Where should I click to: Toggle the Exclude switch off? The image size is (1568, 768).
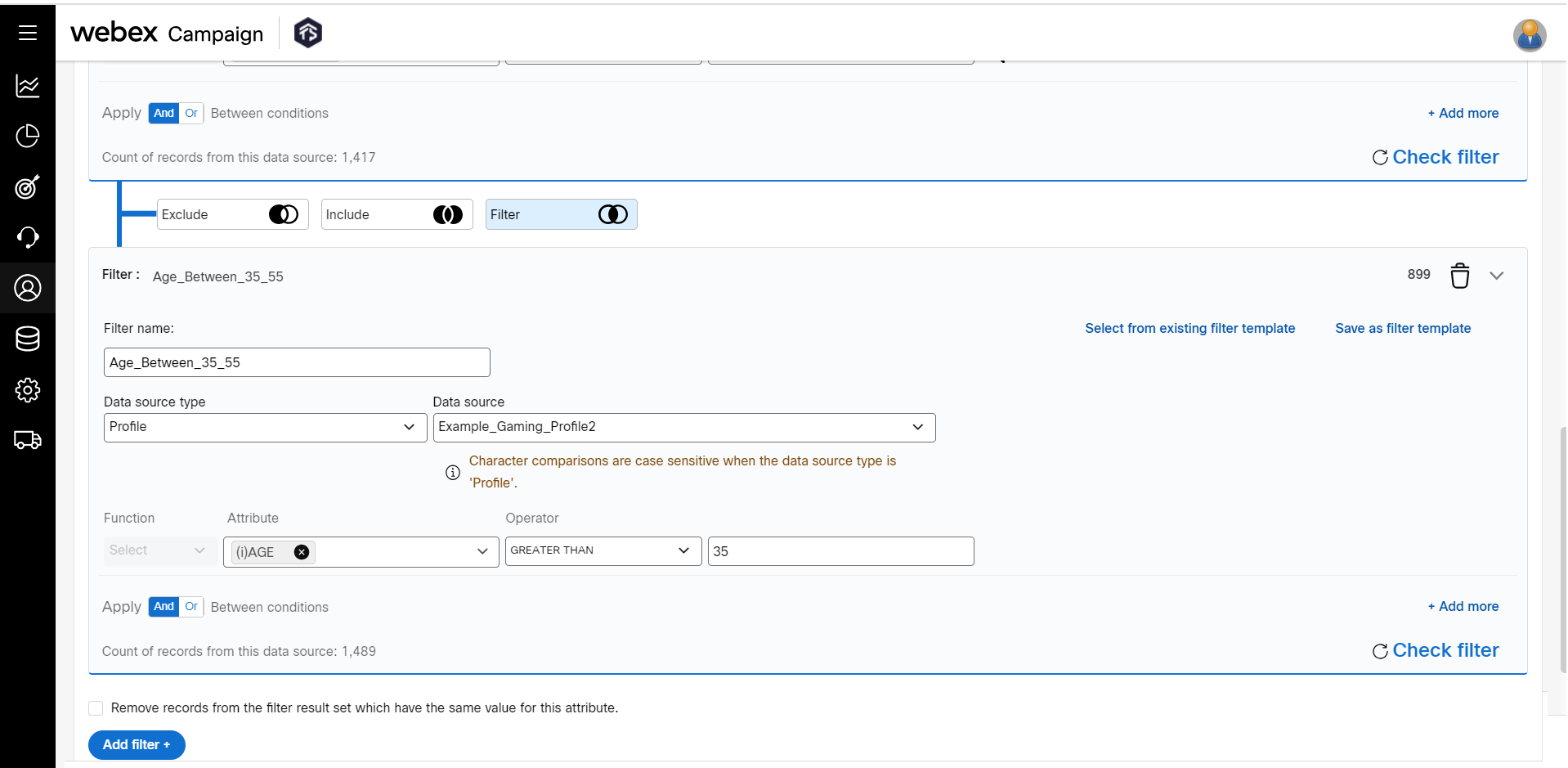pyautogui.click(x=283, y=214)
